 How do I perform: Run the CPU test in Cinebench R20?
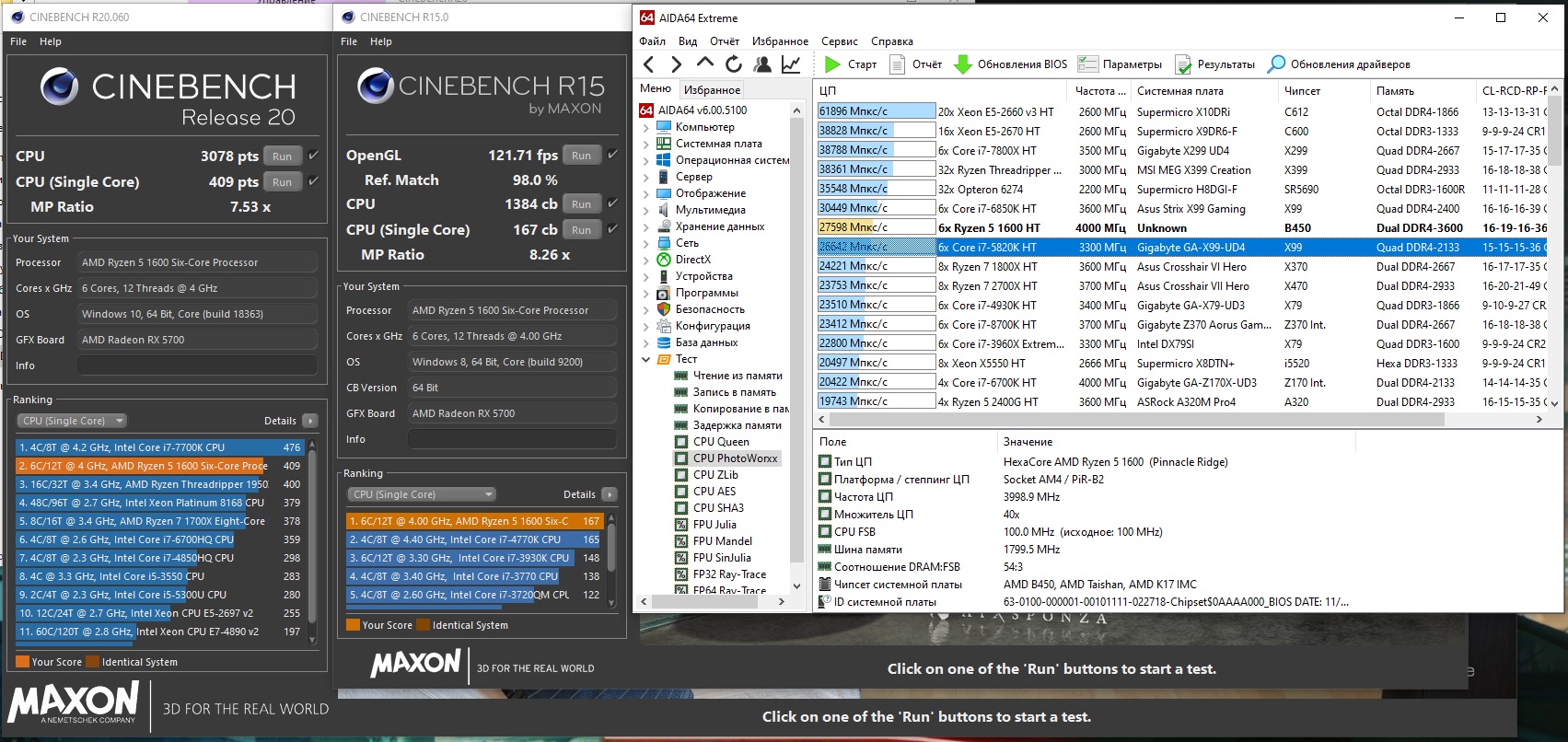(283, 157)
